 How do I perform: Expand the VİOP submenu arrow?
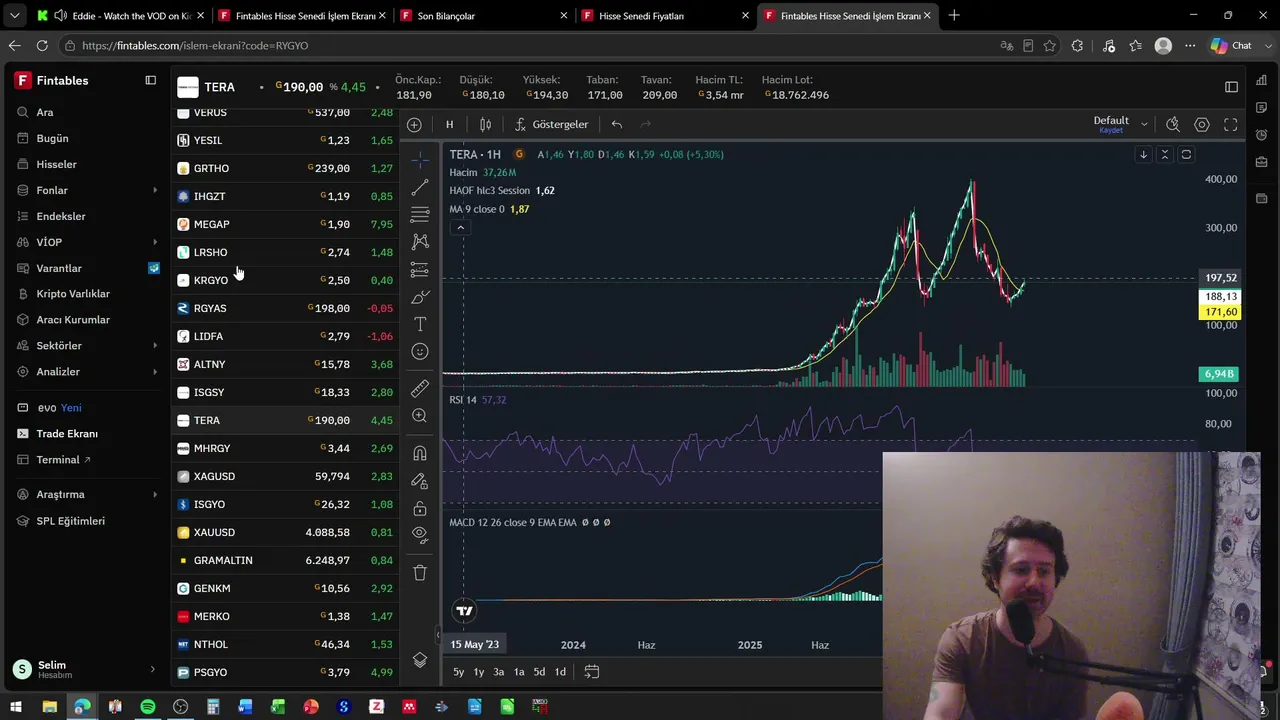pos(155,242)
